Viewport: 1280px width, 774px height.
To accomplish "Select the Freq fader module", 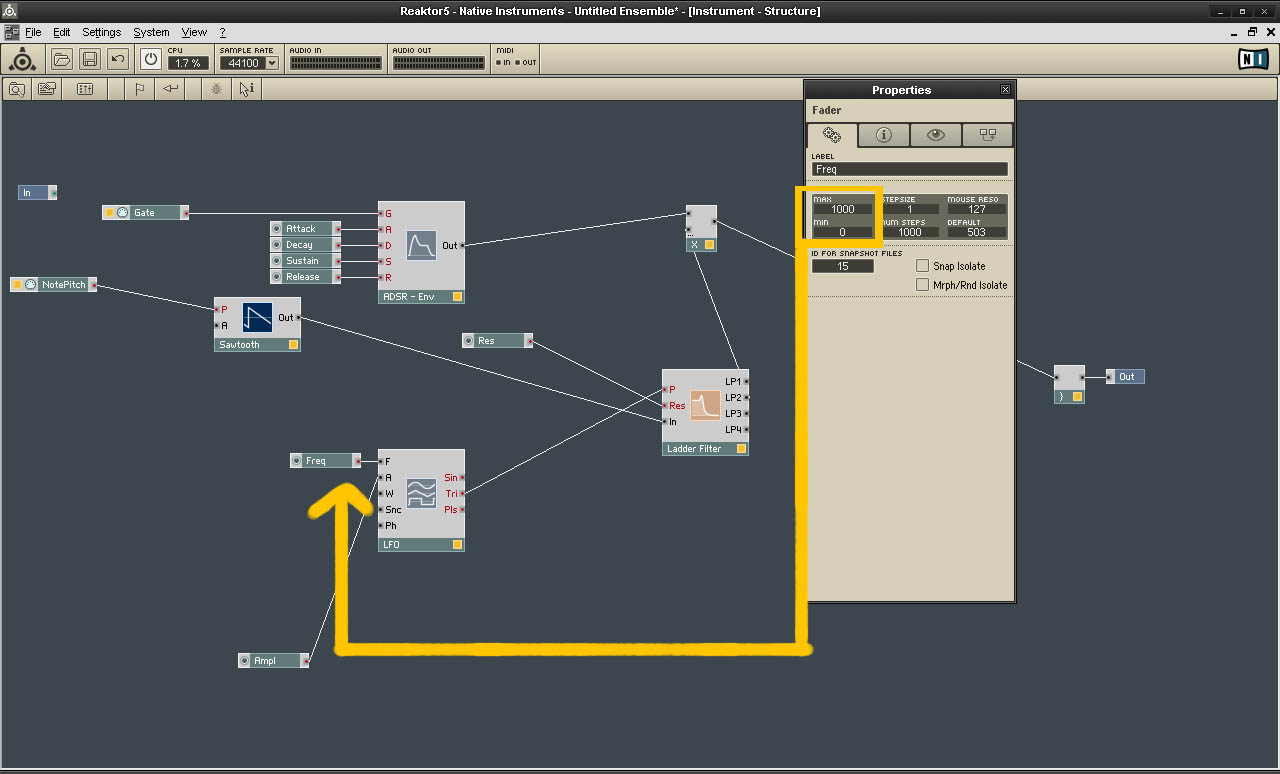I will pos(326,461).
